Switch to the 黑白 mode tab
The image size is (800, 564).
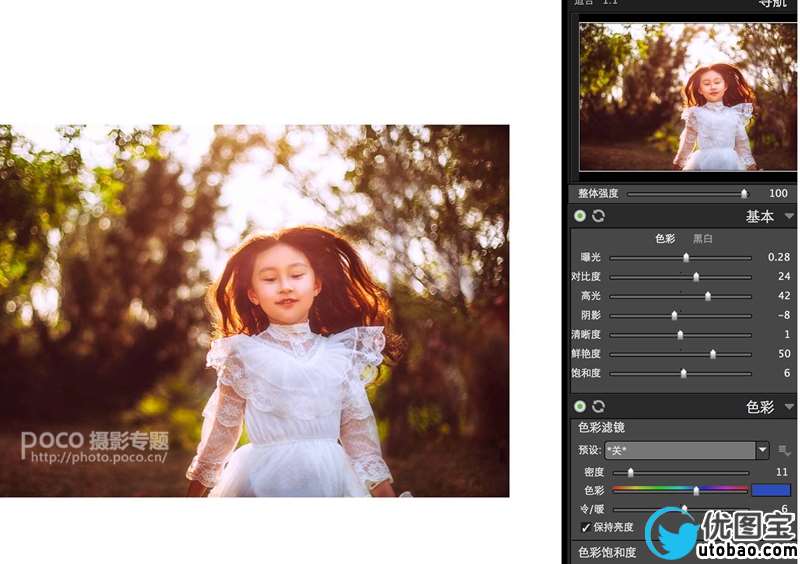tap(704, 239)
